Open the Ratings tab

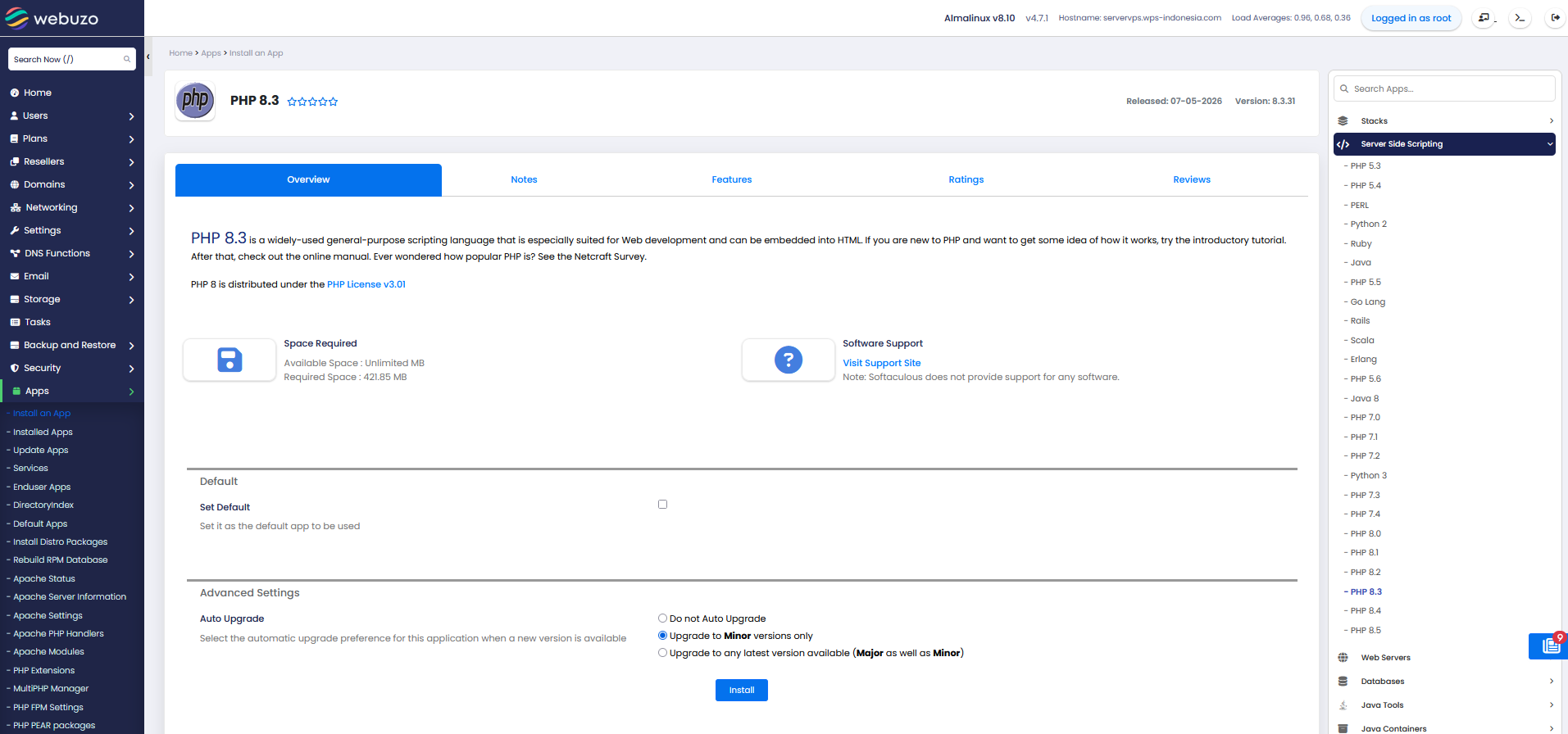[966, 179]
